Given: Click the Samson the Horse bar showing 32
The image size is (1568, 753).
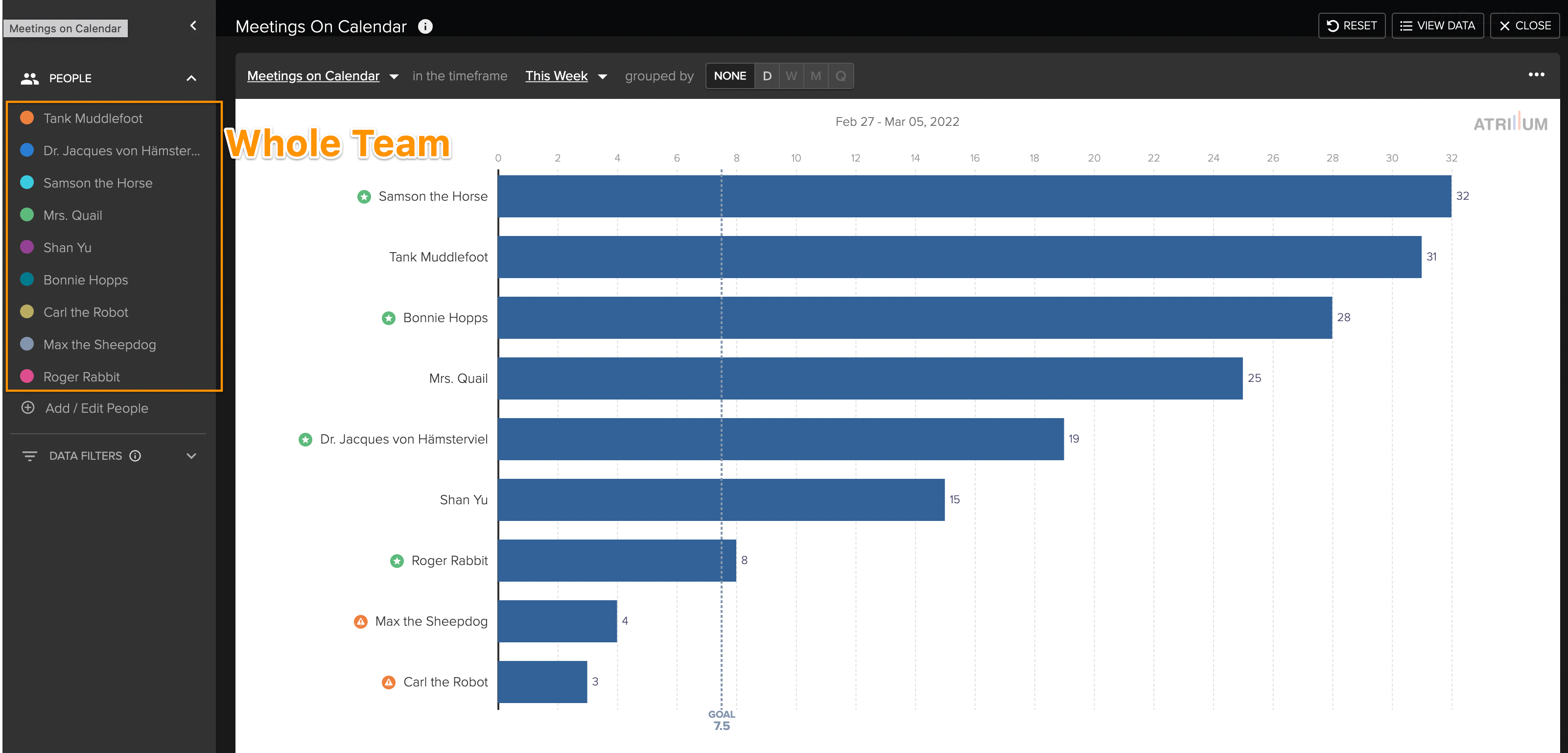Looking at the screenshot, I should pos(975,196).
